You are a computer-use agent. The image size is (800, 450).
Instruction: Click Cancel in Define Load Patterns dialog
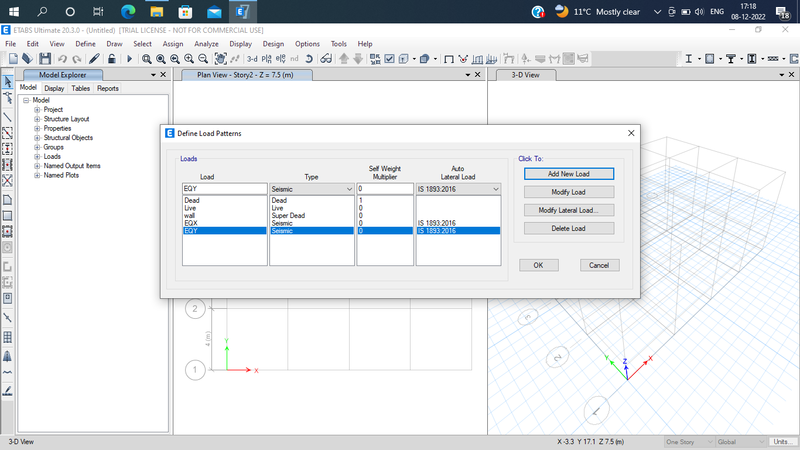(599, 265)
